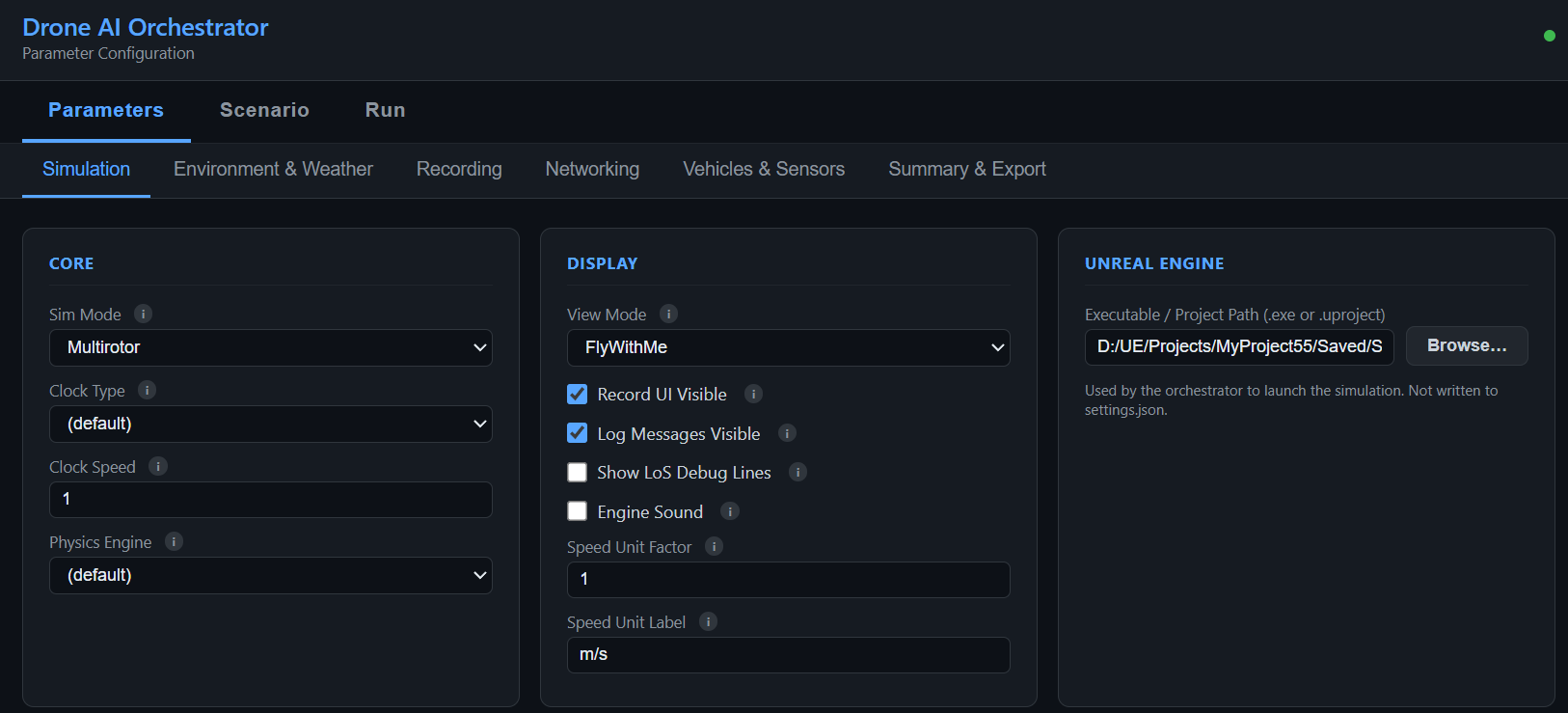Switch to the Scenario tab
The image size is (1568, 713).
tap(264, 110)
